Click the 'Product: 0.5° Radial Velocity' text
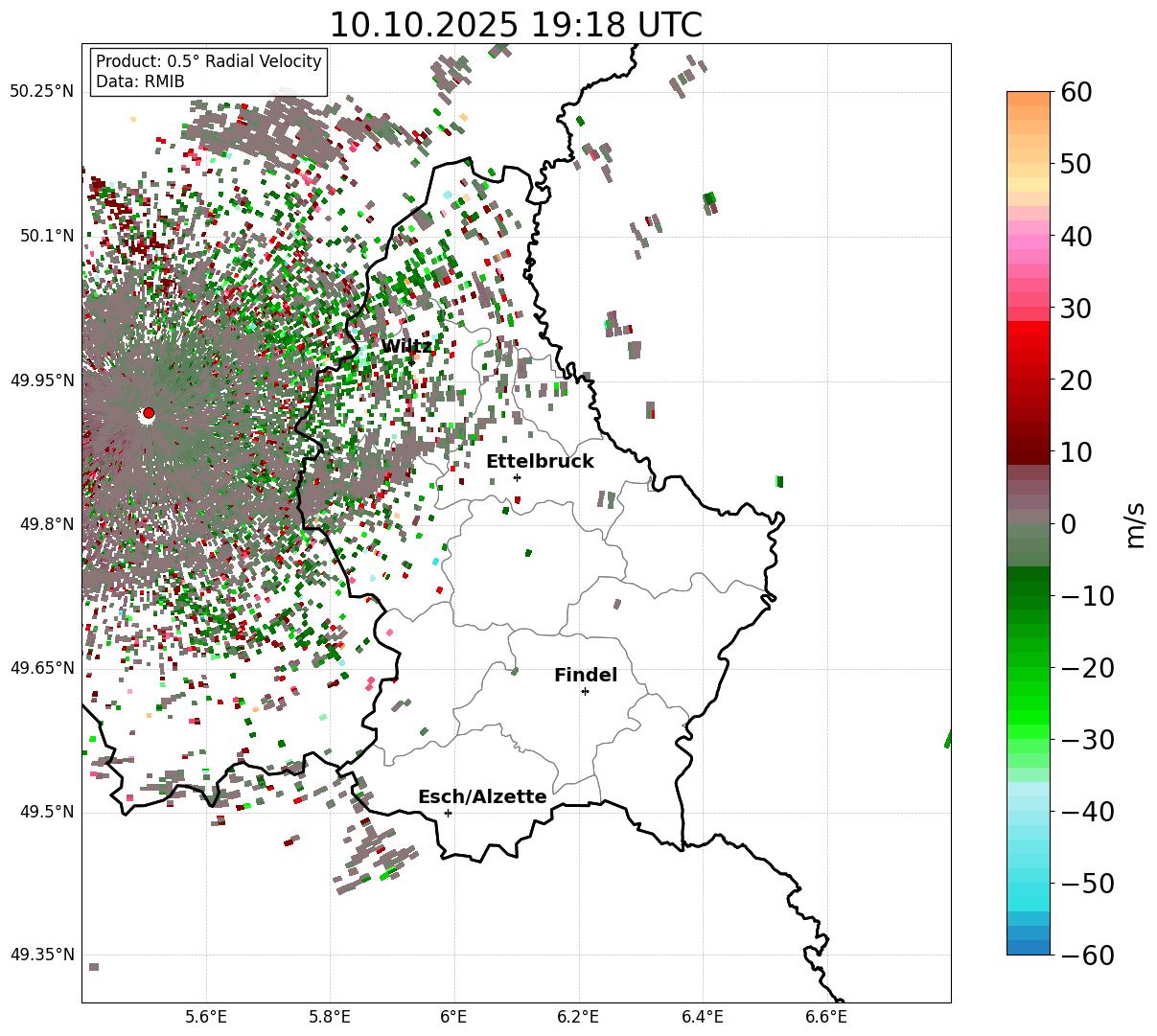 [209, 61]
